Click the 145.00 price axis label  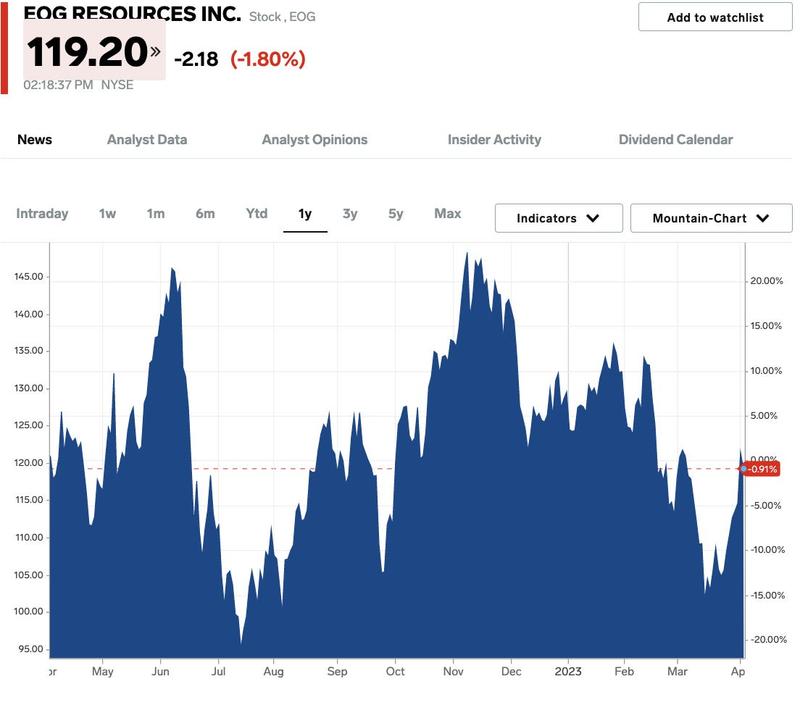(x=29, y=277)
